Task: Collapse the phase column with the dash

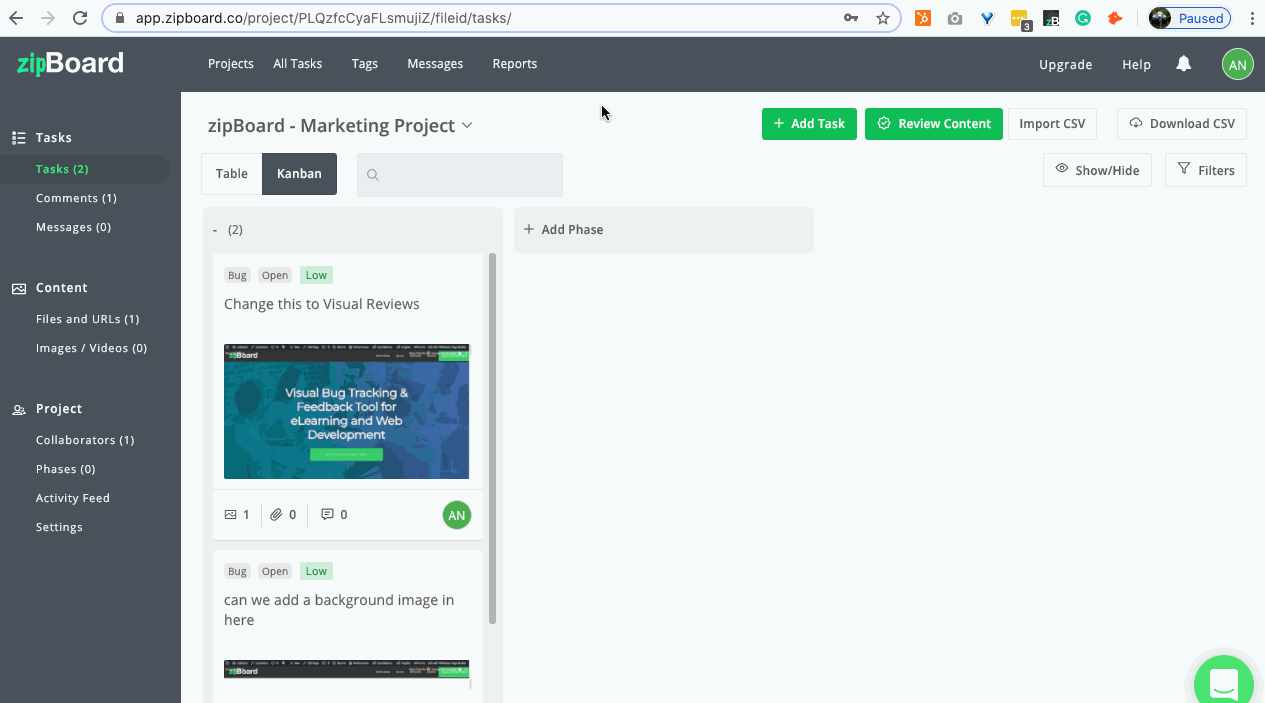Action: pyautogui.click(x=215, y=230)
